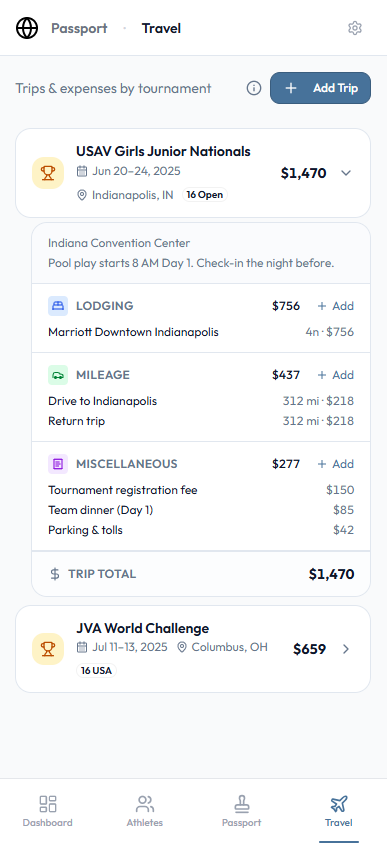Collapse the USAV Girls Junior Nationals trip
Viewport: 387px width, 843px height.
point(346,173)
